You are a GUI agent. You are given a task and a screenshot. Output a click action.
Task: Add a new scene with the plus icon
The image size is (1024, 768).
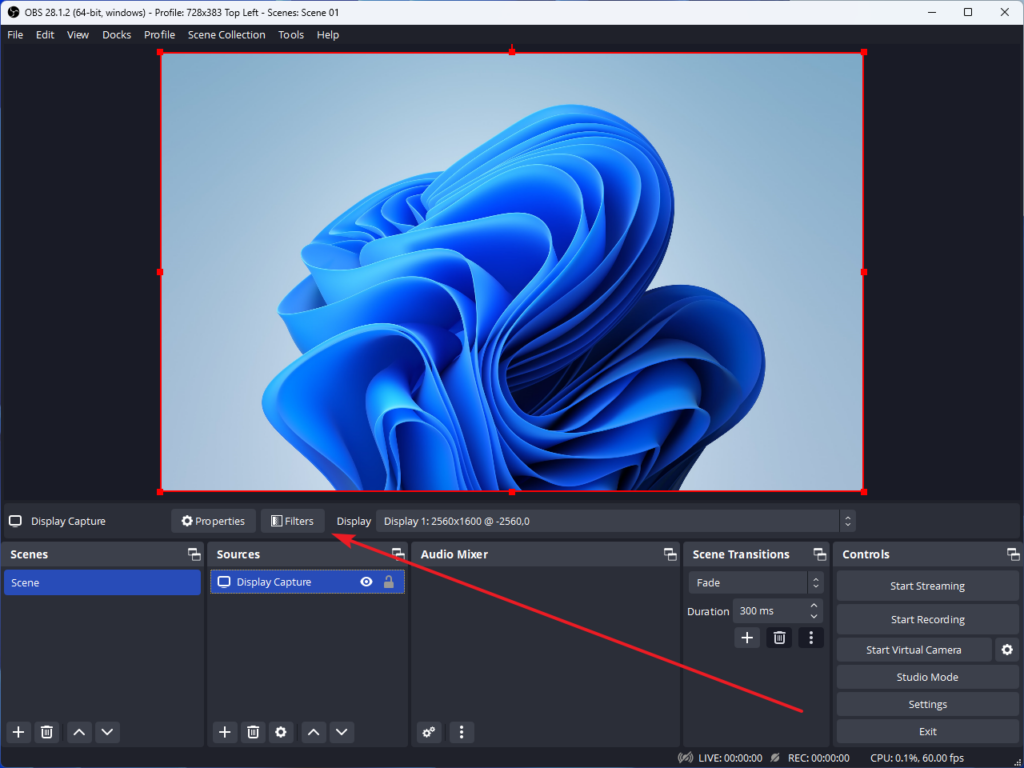(x=17, y=732)
